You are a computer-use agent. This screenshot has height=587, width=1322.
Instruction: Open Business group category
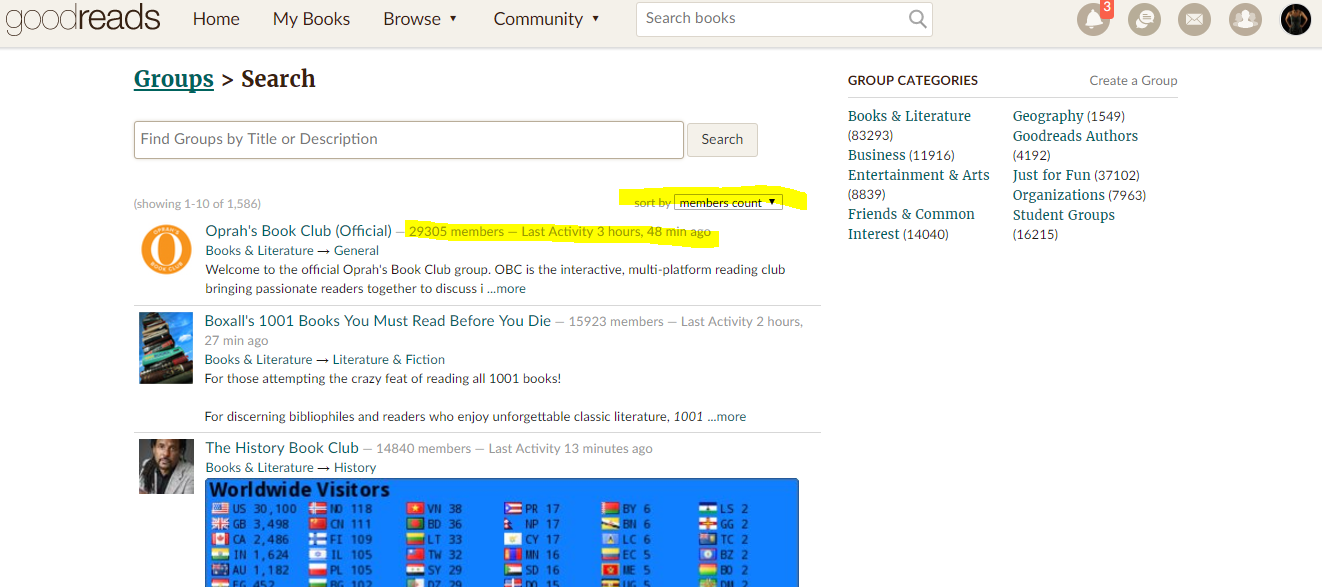(x=876, y=155)
